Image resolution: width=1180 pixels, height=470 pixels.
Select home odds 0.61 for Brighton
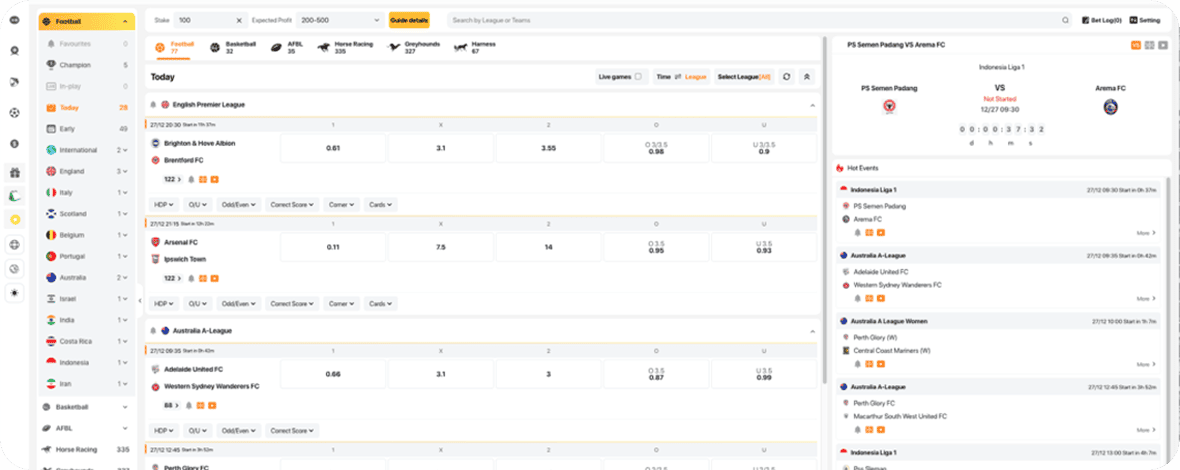click(333, 148)
